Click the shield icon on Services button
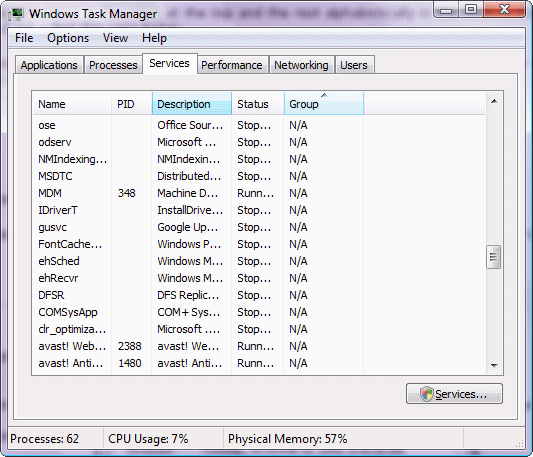 coord(427,394)
